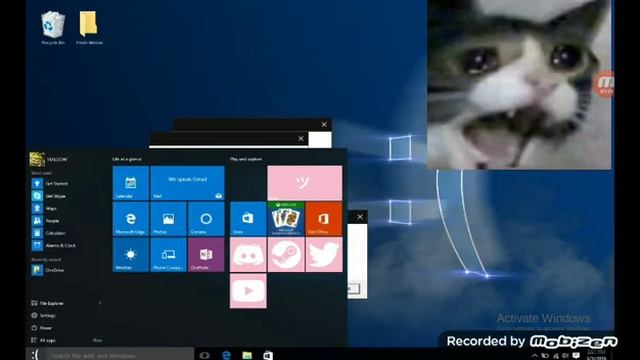This screenshot has height=360, width=640.
Task: Launch Microsoft Edge from the start tile
Action: pyautogui.click(x=131, y=219)
